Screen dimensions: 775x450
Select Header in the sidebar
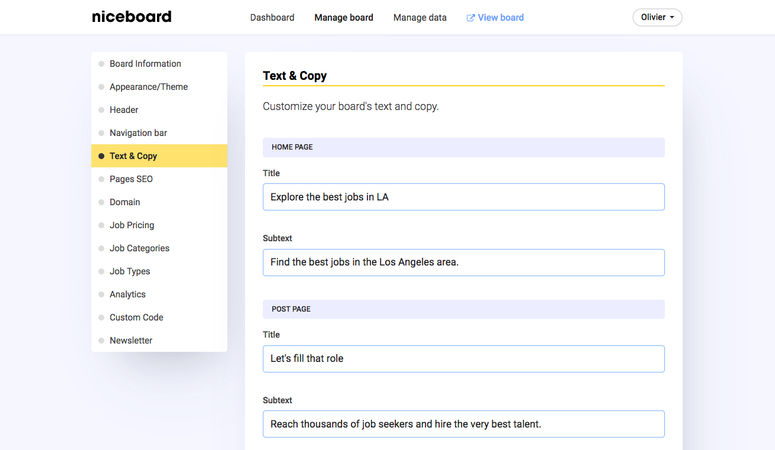159,110
